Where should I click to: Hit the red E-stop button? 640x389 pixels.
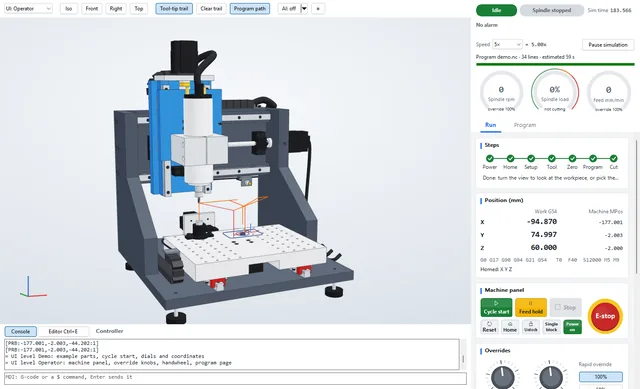pyautogui.click(x=605, y=316)
